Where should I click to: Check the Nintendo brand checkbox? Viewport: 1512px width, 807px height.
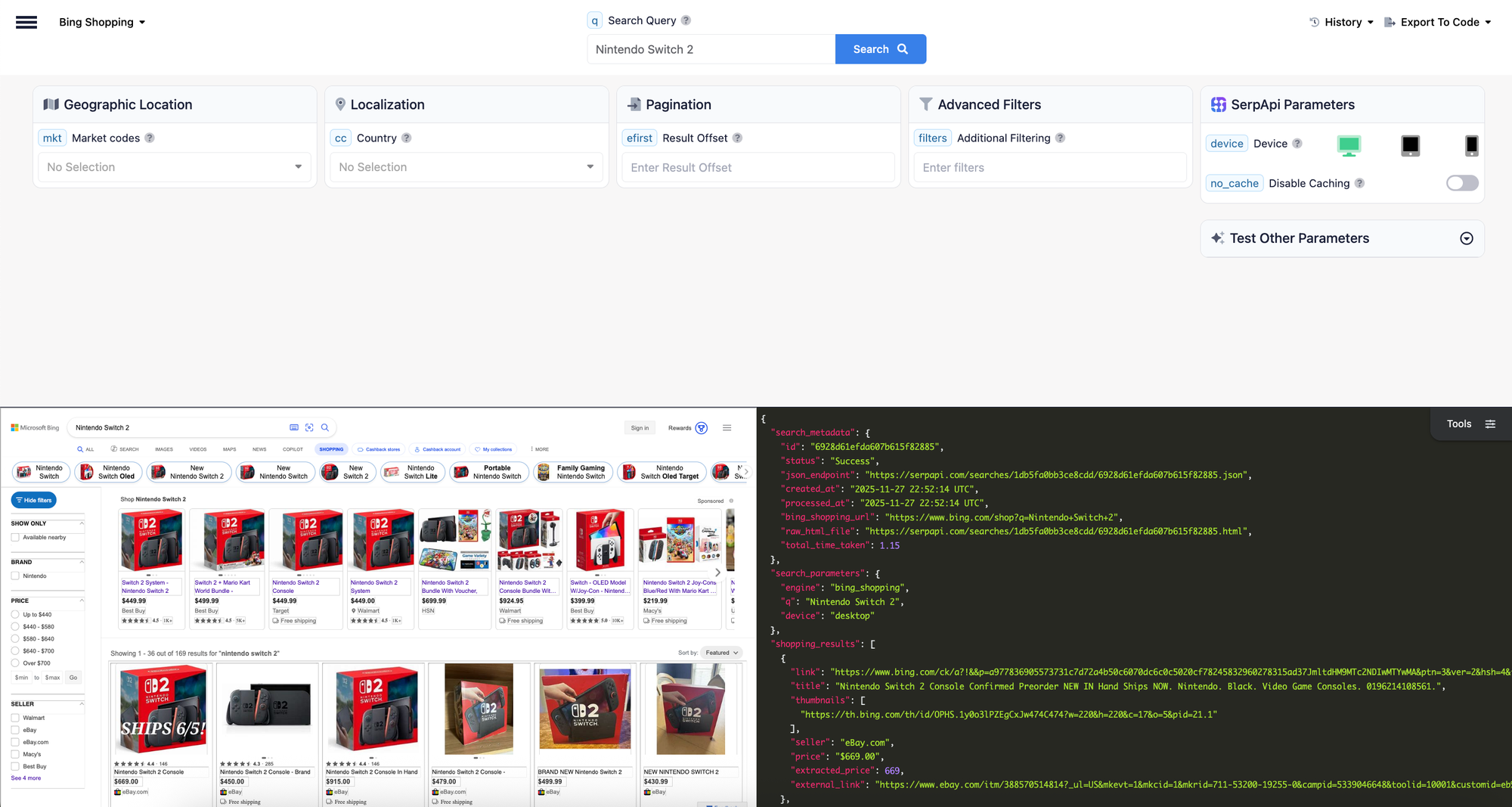(15, 576)
